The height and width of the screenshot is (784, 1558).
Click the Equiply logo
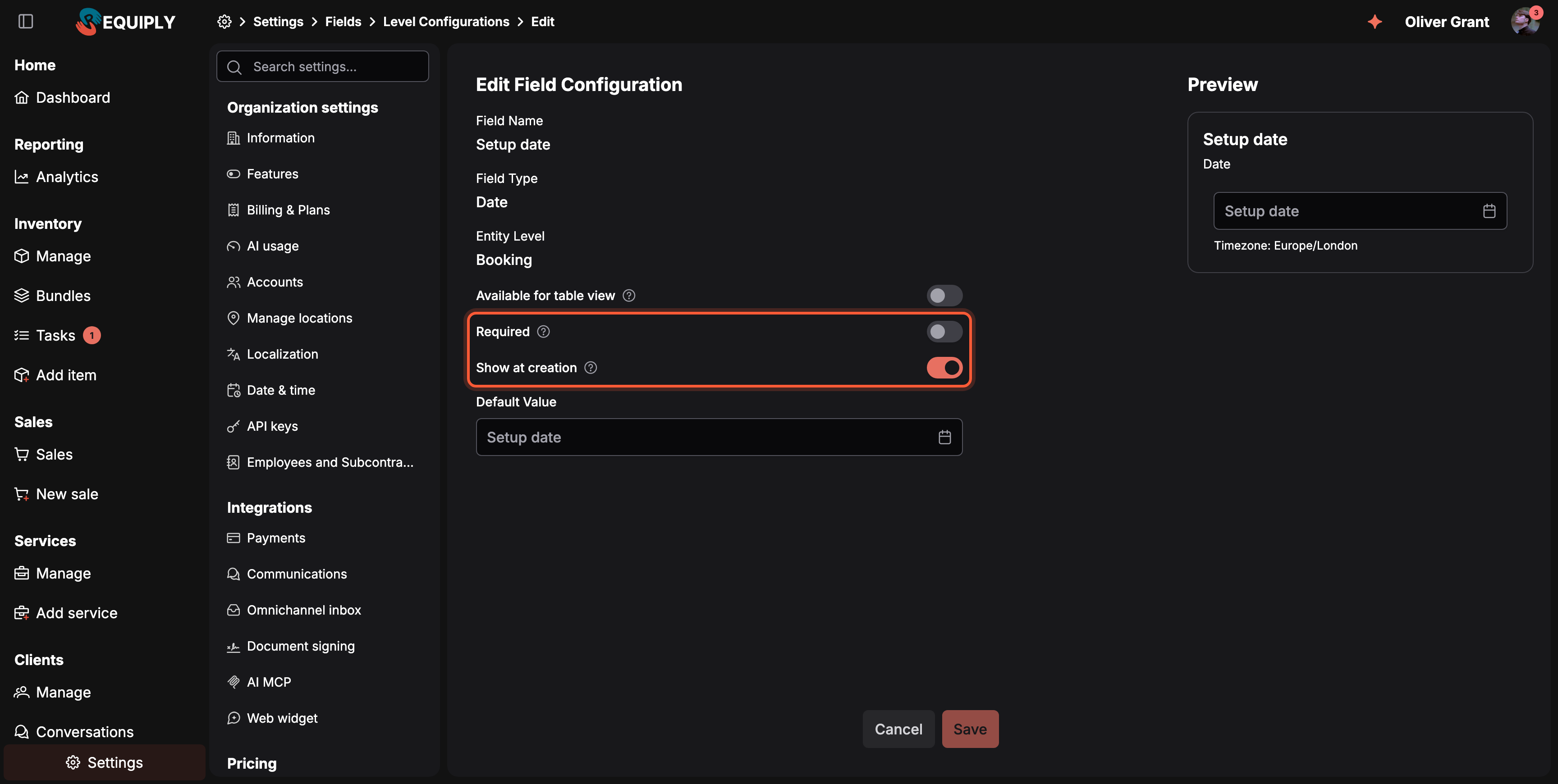click(125, 22)
